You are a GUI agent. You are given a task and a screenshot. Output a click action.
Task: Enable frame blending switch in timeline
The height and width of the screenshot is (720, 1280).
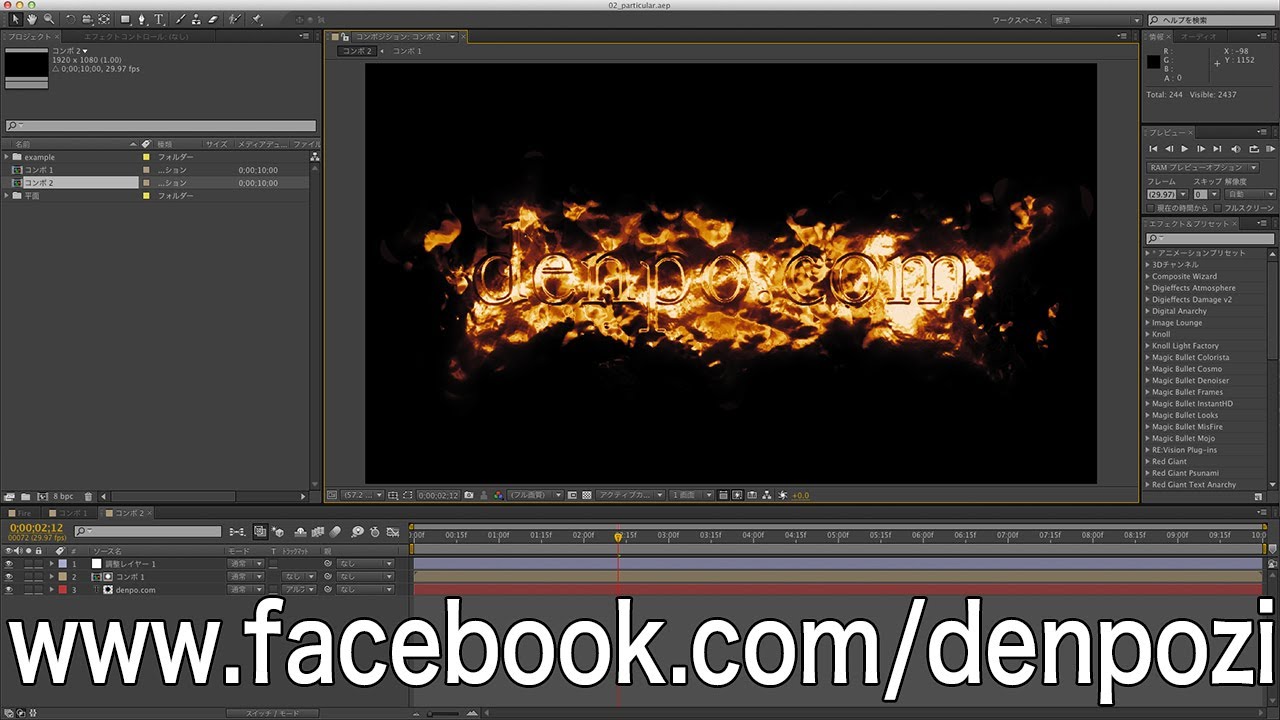[x=318, y=532]
